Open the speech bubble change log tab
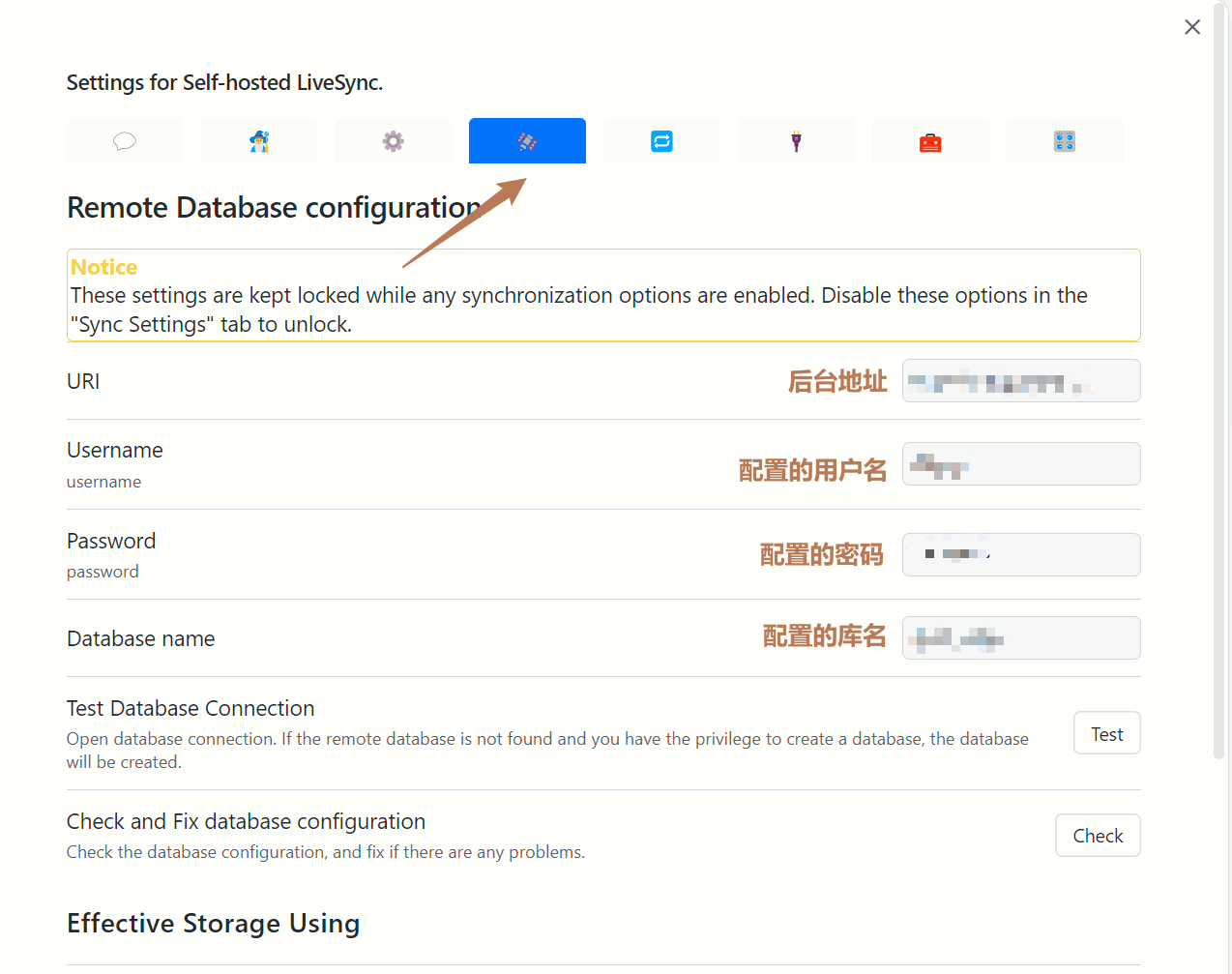The width and height of the screenshot is (1232, 974). click(x=125, y=141)
